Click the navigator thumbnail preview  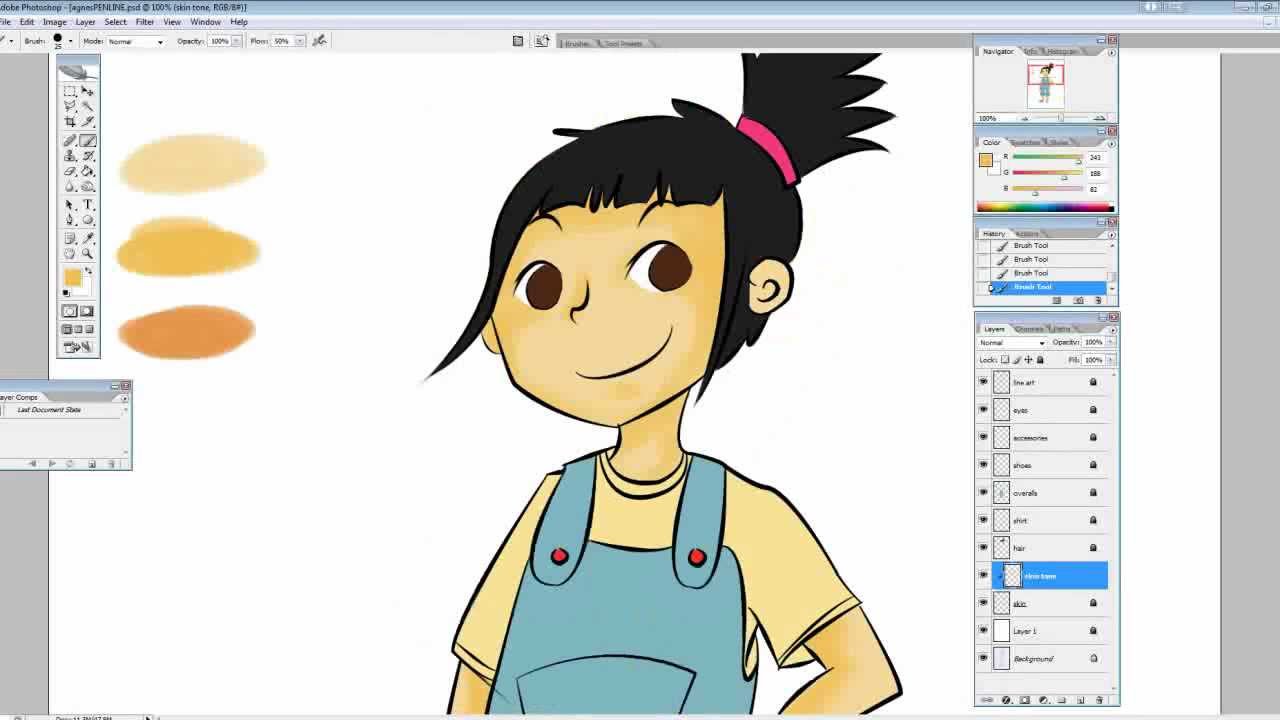[x=1045, y=84]
